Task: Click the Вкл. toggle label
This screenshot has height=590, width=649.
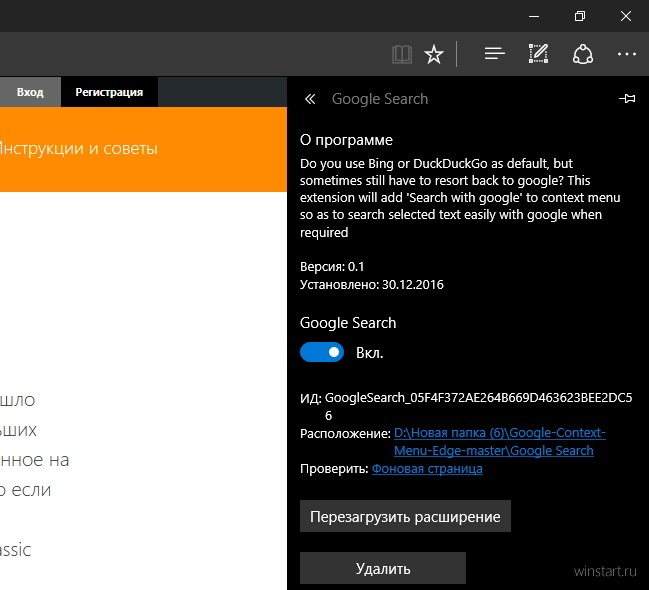Action: 370,353
